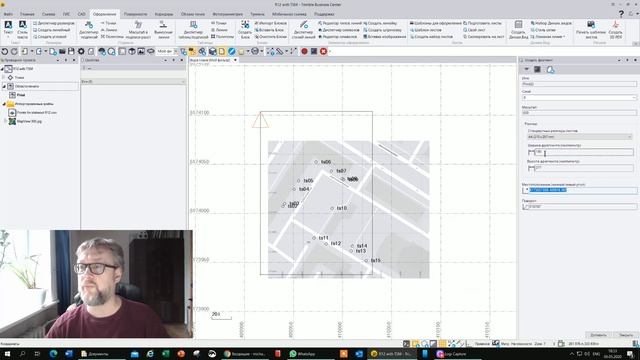This screenshot has width=640, height=360.
Task: Switch to the Главная ribbon tab
Action: [27, 14]
